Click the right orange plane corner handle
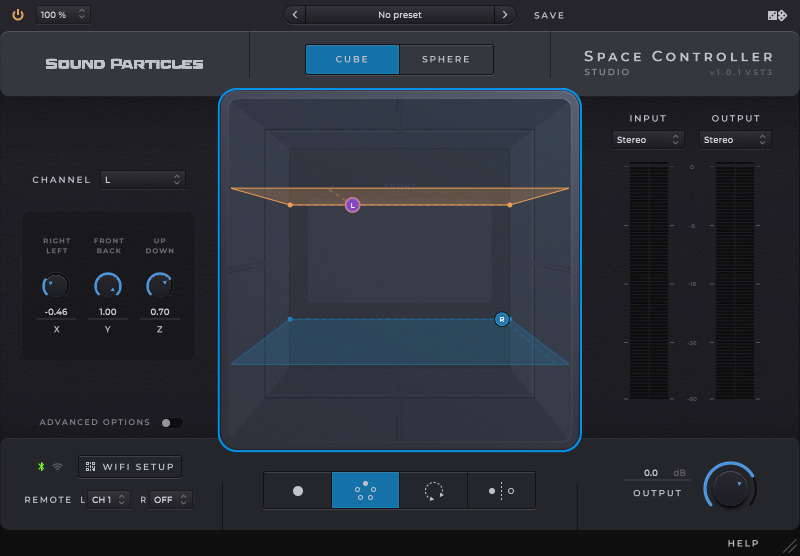The width and height of the screenshot is (800, 556). (x=510, y=205)
